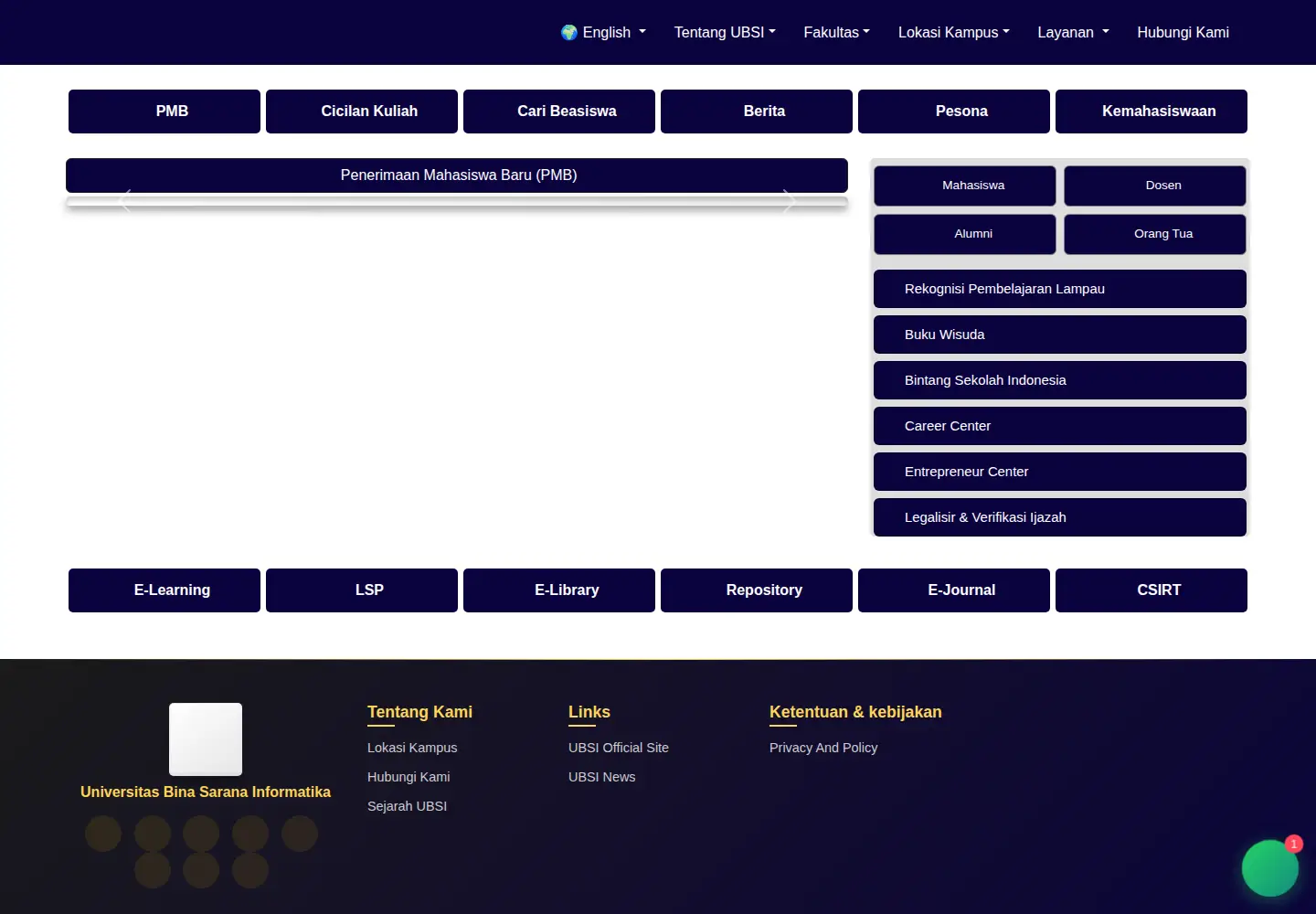Select the Pesona button
Image resolution: width=1316 pixels, height=914 pixels.
point(954,112)
